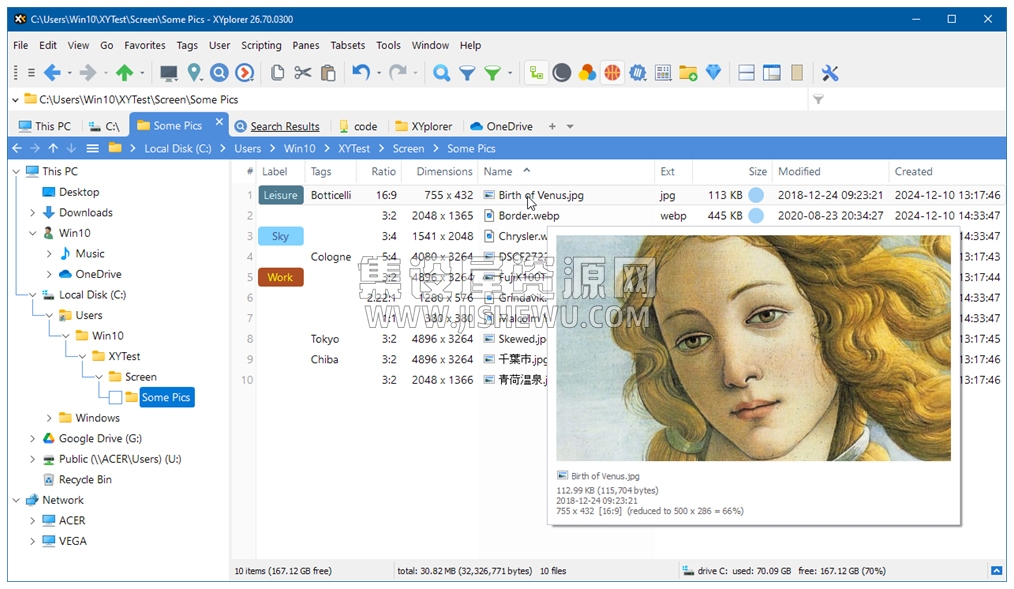The width and height of the screenshot is (1014, 589).
Task: Click the orange Work label swatch
Action: point(281,277)
